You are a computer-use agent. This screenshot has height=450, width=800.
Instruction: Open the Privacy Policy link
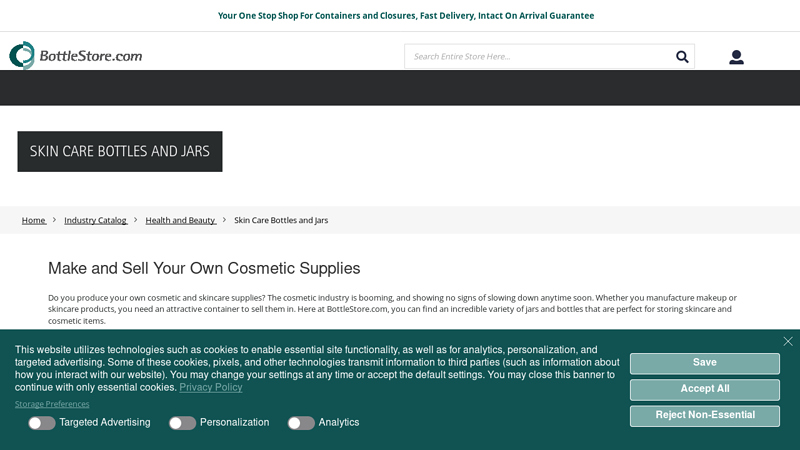[211, 388]
